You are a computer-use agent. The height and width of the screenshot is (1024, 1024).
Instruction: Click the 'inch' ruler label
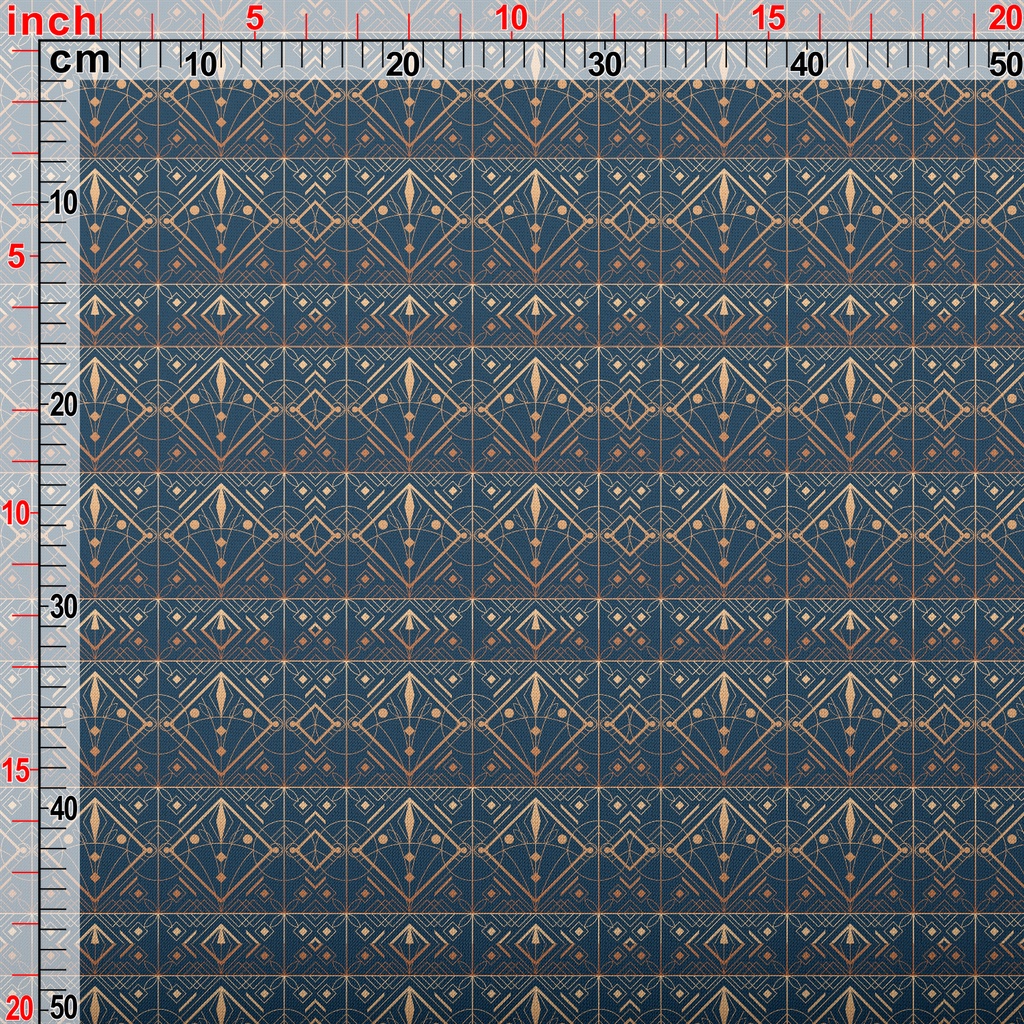click(52, 22)
